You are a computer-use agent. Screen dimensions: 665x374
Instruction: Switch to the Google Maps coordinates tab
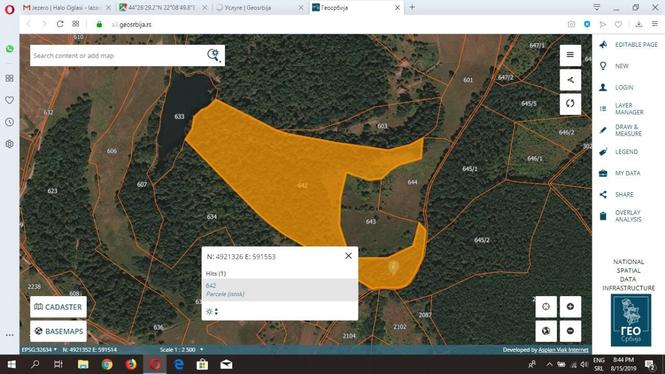coord(162,8)
